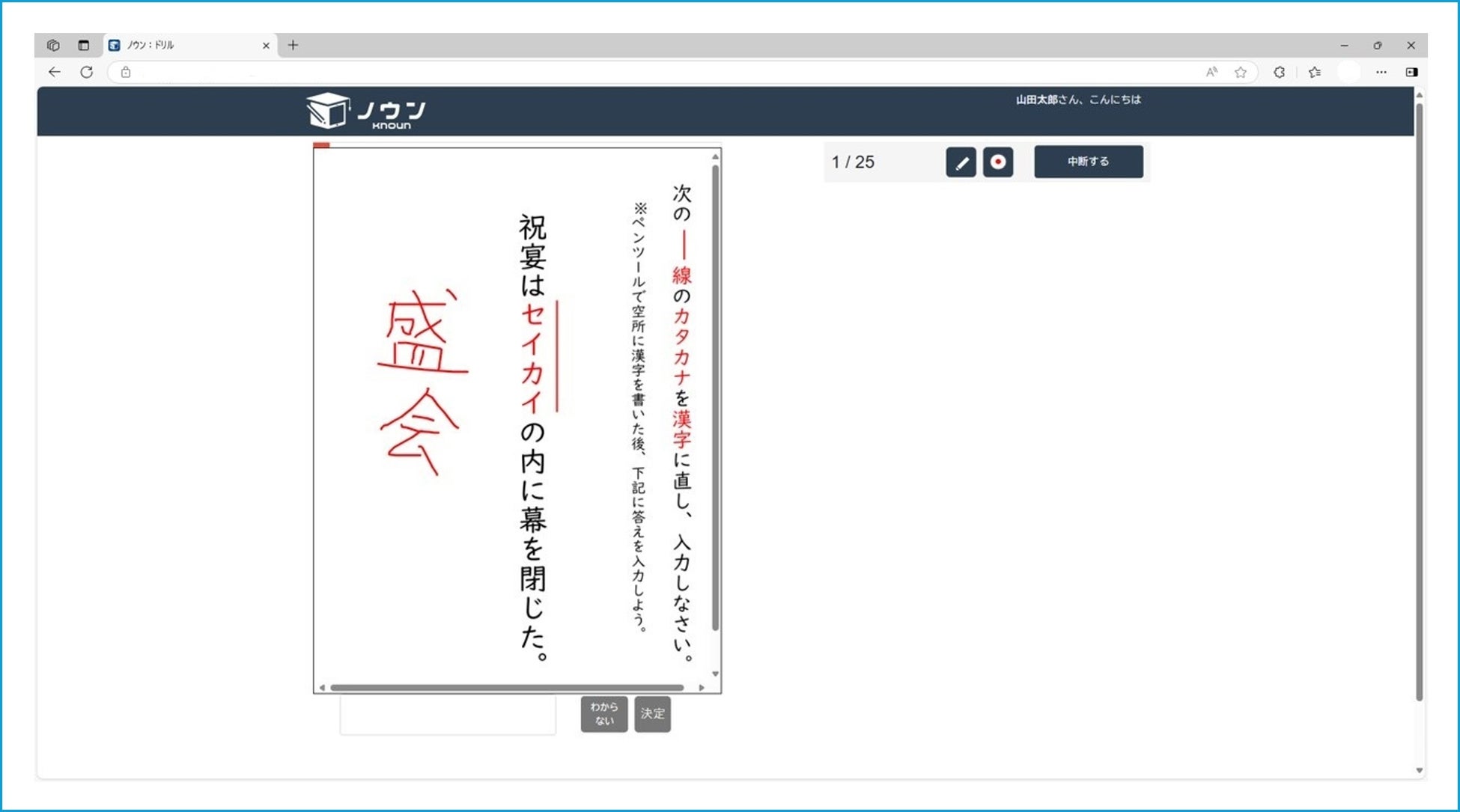Click the ノウン Knoun logo
1460x812 pixels.
click(x=366, y=112)
